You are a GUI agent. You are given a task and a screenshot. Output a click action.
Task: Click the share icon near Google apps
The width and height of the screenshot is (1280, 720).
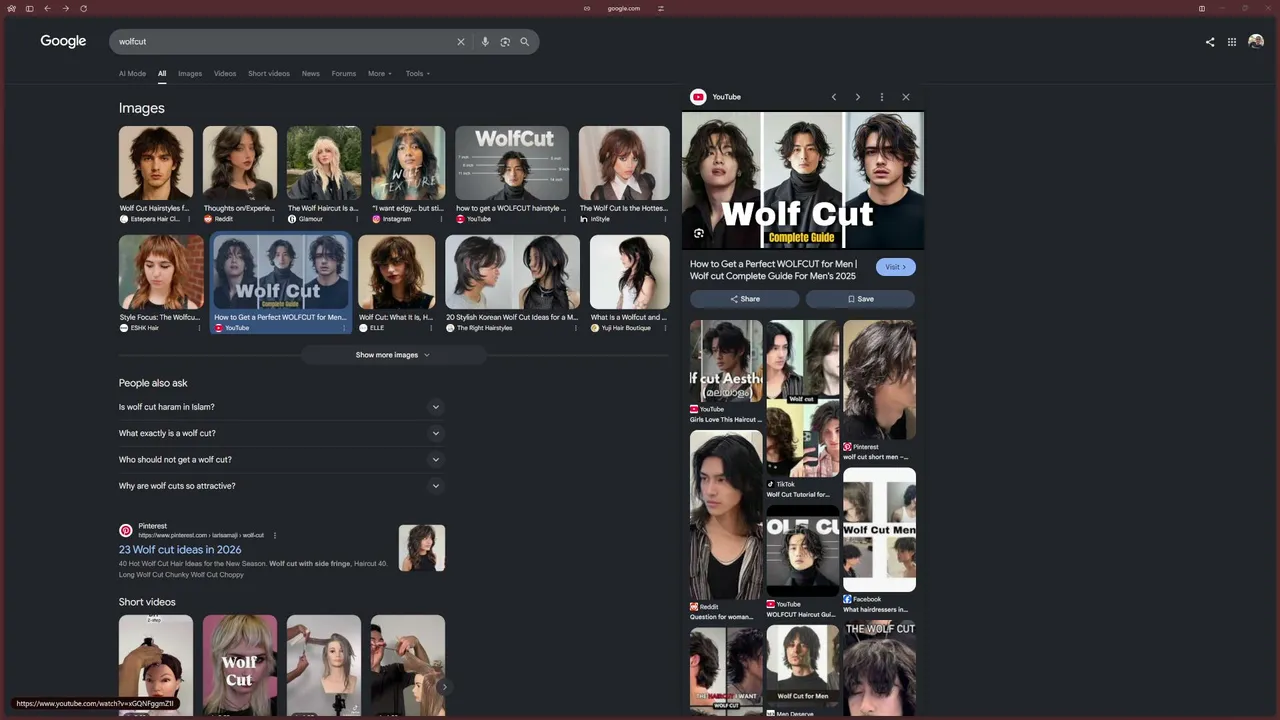(1210, 42)
